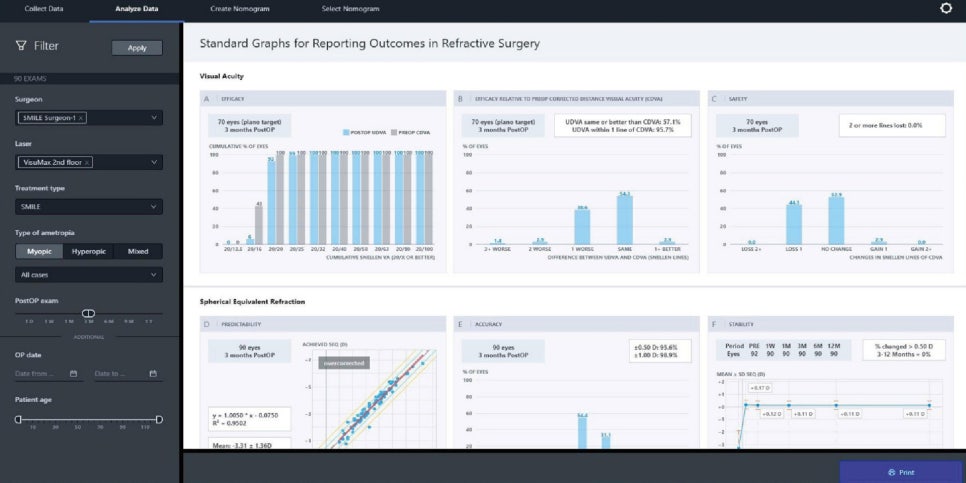Viewport: 966px width, 483px height.
Task: Click Spherical Equivalent Refraction heading
Action: tap(253, 302)
